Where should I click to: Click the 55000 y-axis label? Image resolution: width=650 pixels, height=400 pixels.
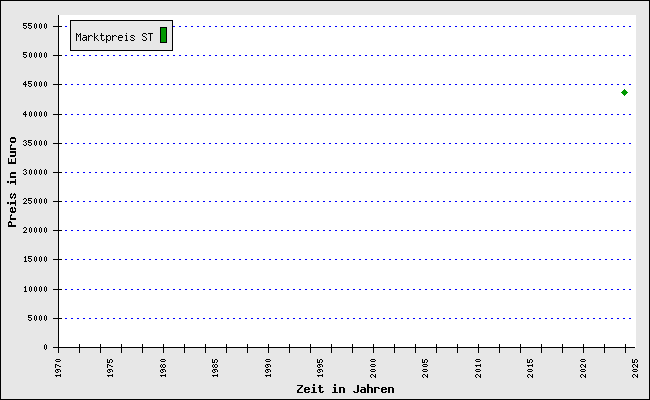pyautogui.click(x=35, y=26)
